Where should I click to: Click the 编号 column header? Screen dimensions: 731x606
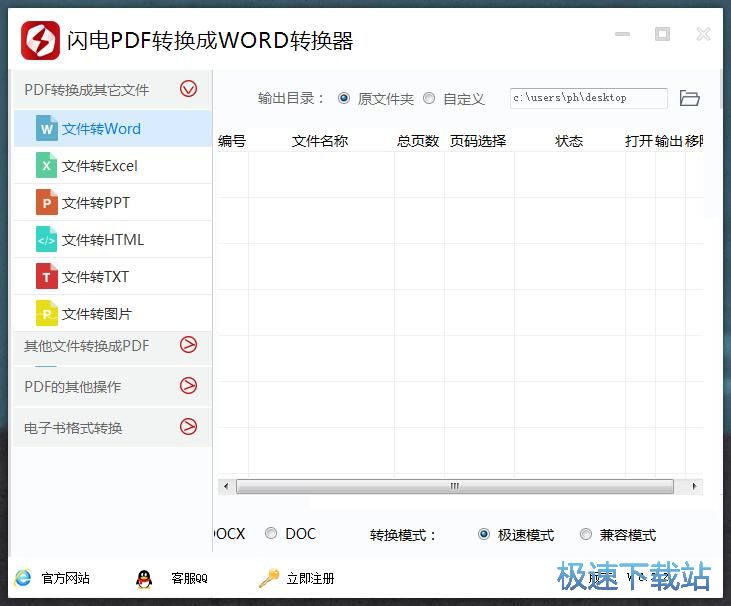pos(232,141)
